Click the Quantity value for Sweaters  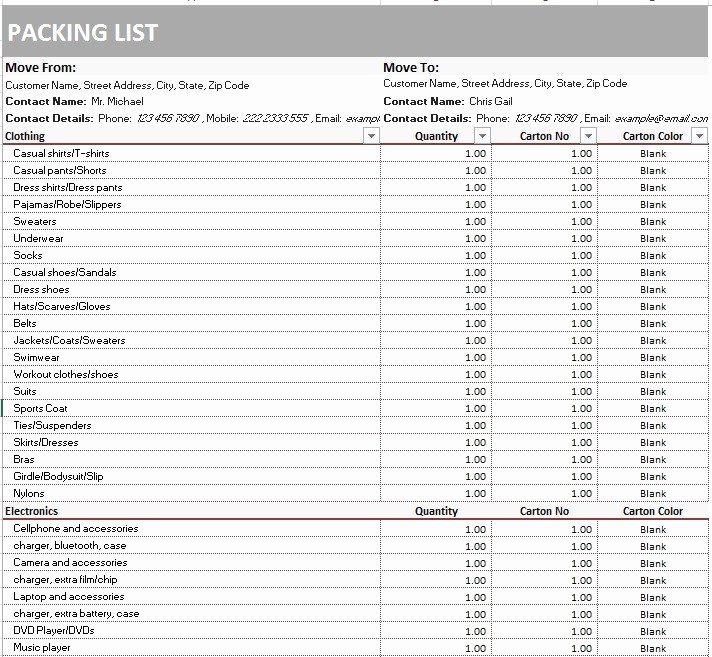coord(436,222)
